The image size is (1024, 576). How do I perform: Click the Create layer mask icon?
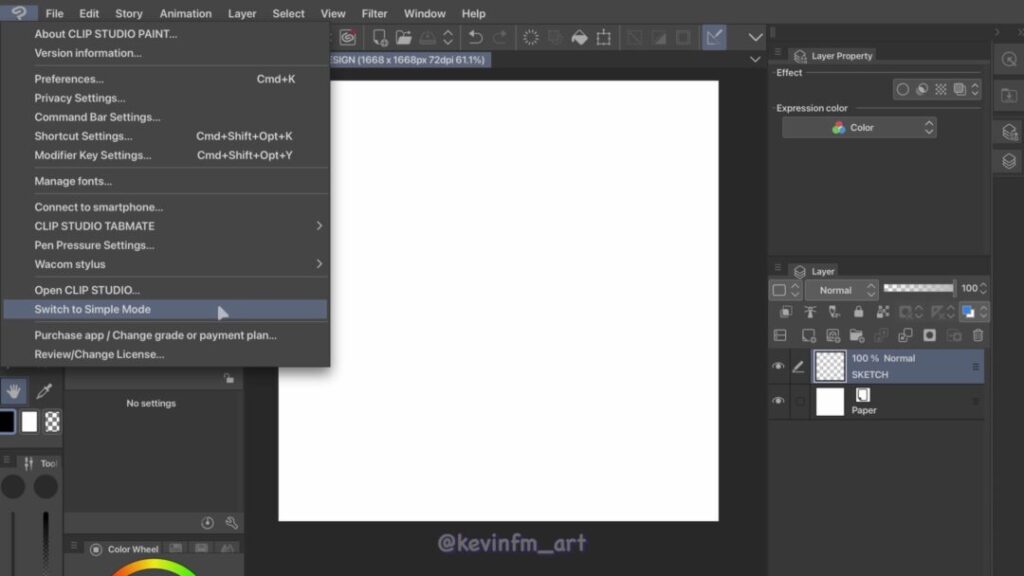[x=929, y=336]
